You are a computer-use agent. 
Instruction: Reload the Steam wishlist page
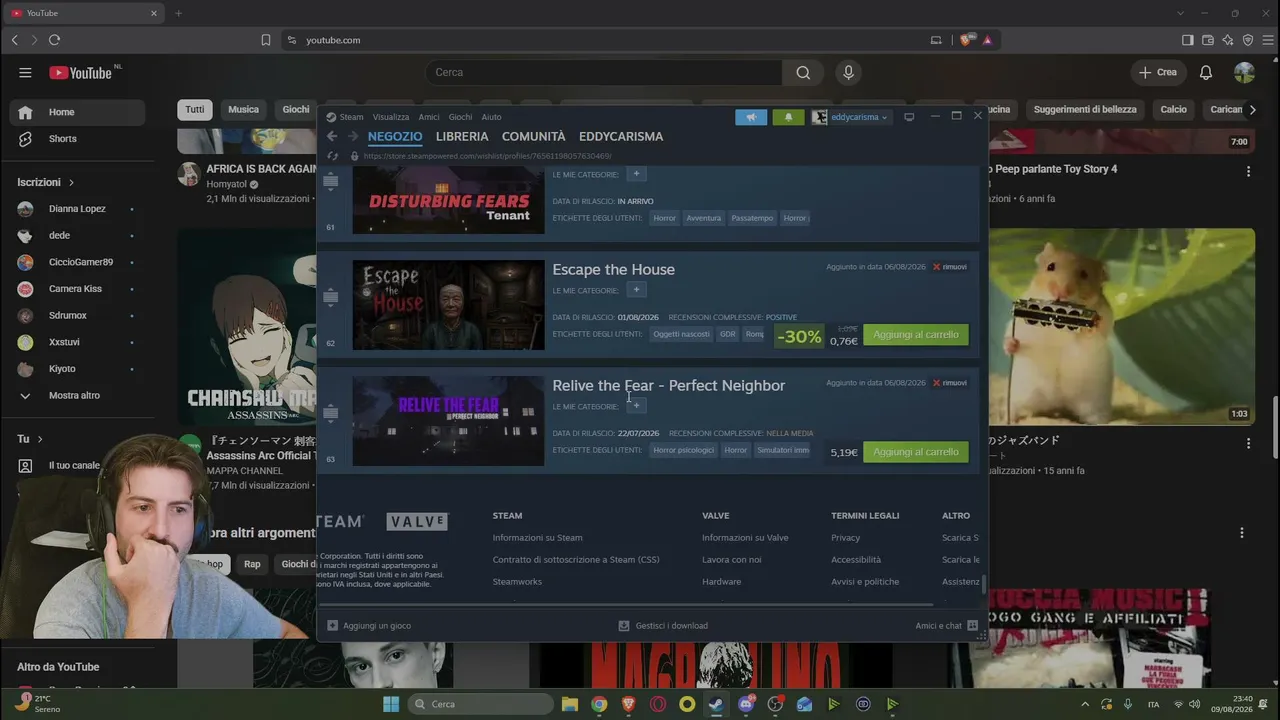[x=333, y=156]
